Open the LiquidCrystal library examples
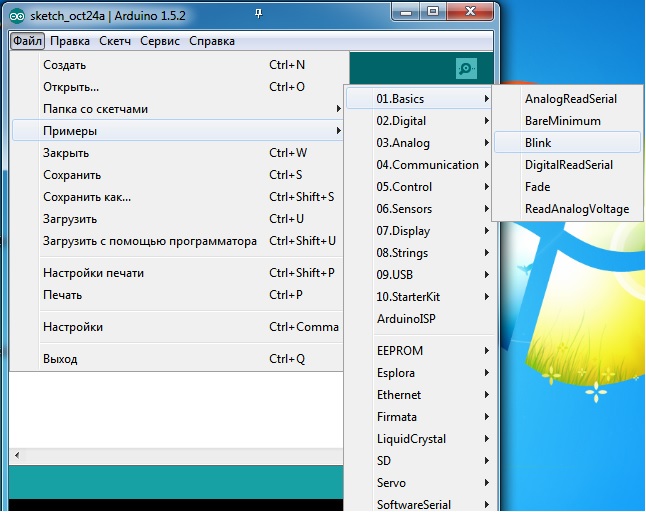 point(410,439)
